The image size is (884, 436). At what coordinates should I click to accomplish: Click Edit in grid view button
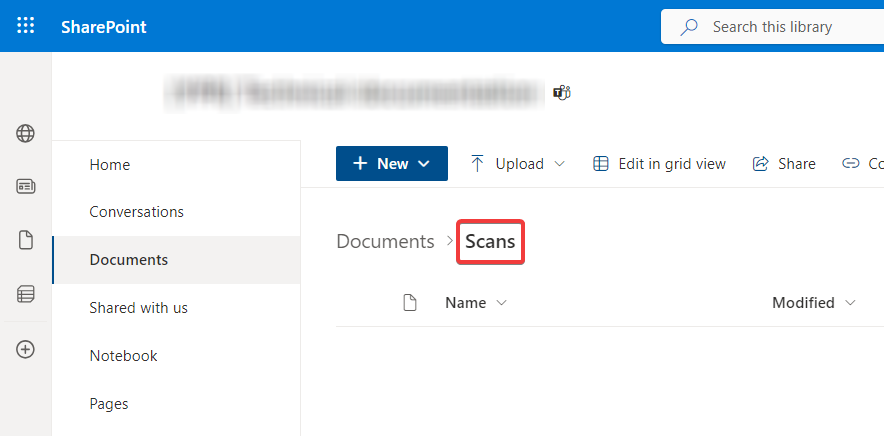point(660,164)
